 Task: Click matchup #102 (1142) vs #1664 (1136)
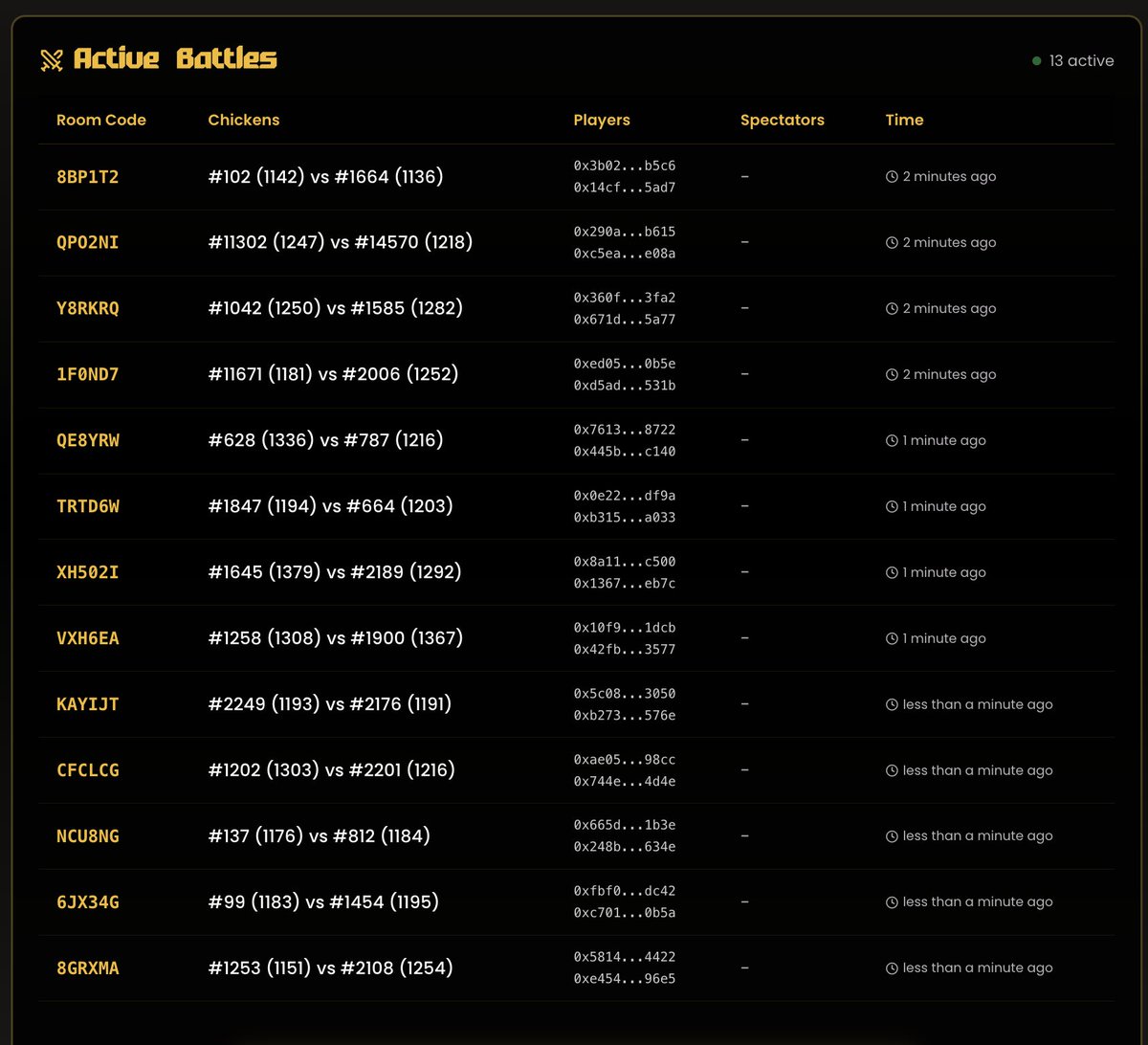pos(325,177)
